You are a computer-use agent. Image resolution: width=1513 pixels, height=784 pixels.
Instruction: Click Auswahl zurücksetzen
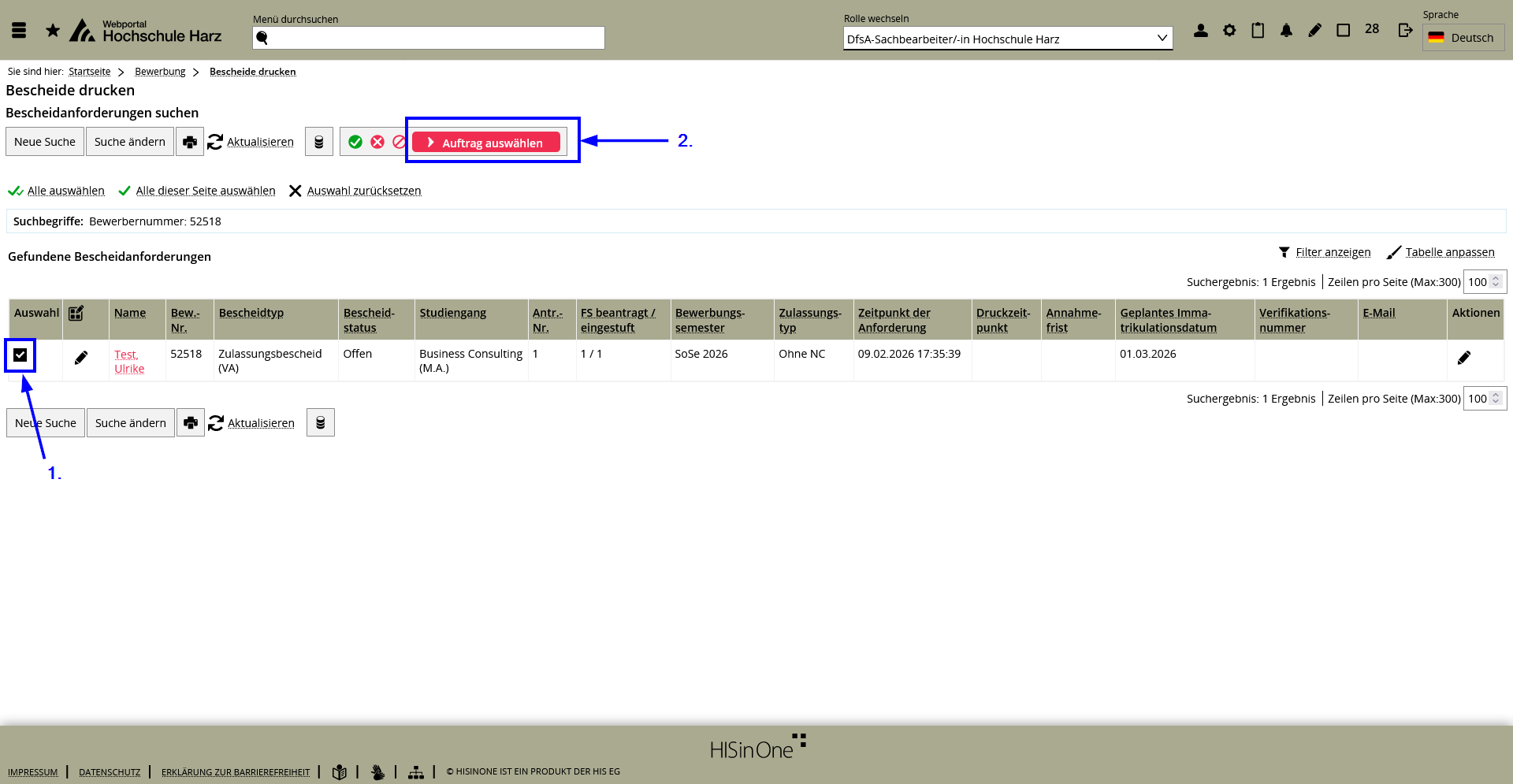click(363, 191)
